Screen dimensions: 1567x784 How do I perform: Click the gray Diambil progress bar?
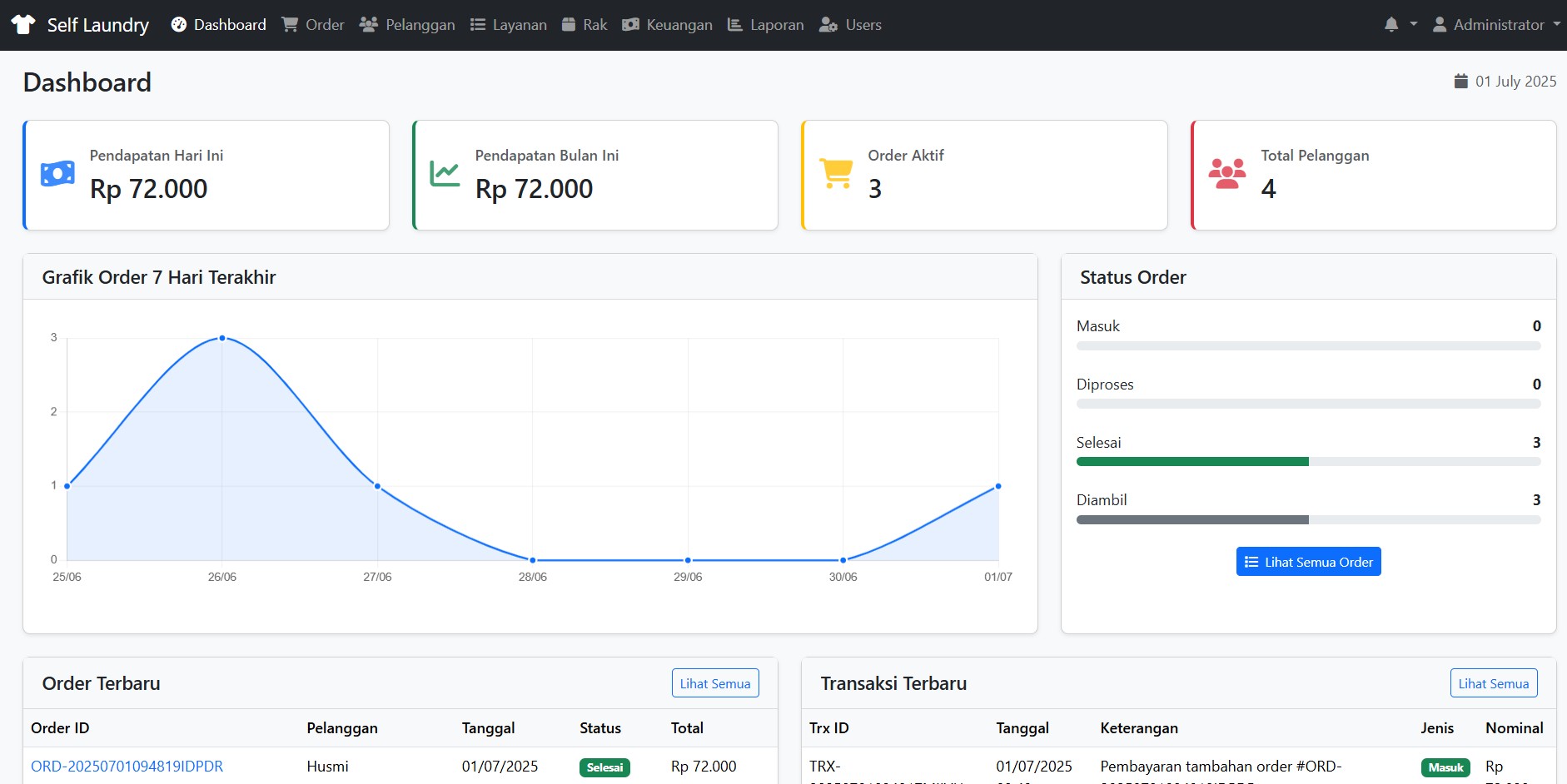[1192, 519]
